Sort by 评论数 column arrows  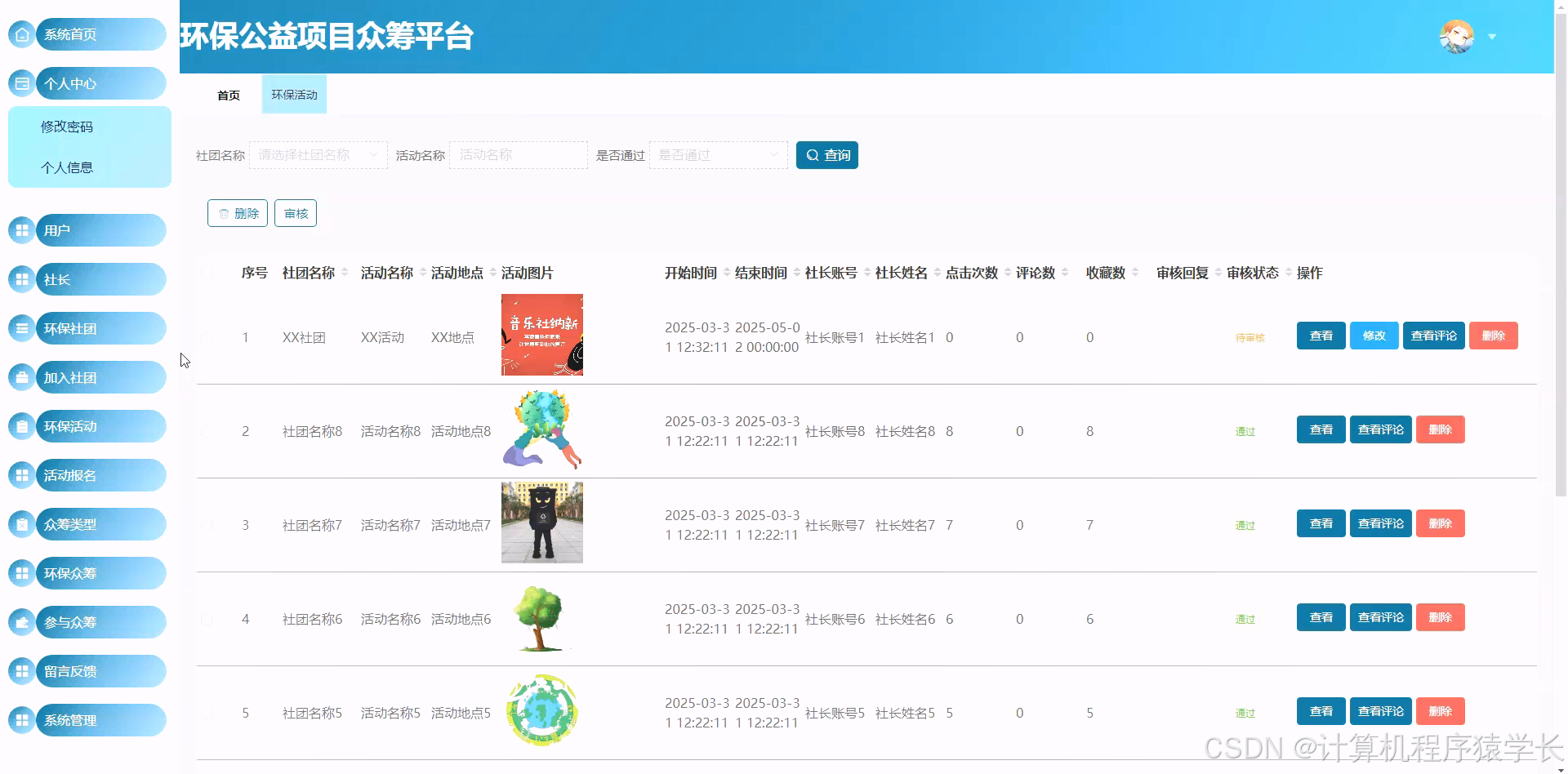tap(1065, 273)
